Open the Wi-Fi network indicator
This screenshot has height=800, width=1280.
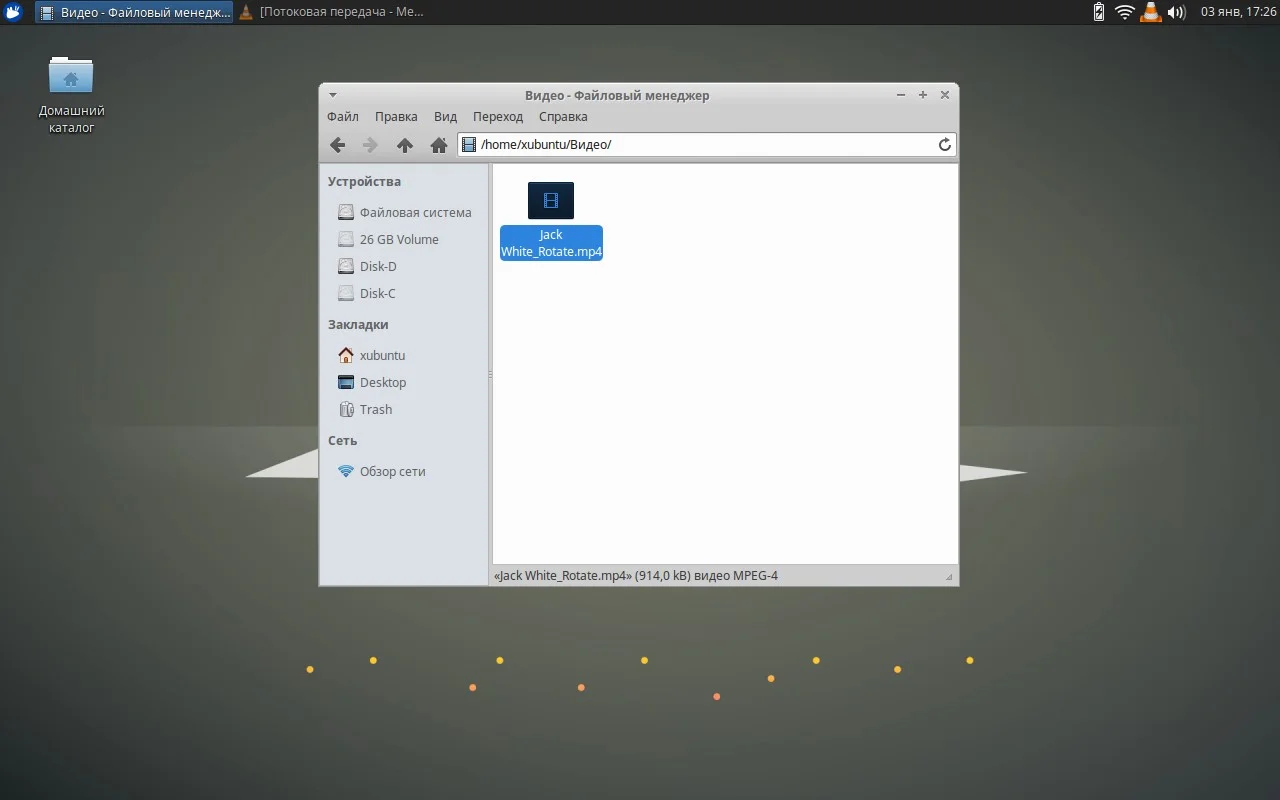click(1125, 12)
